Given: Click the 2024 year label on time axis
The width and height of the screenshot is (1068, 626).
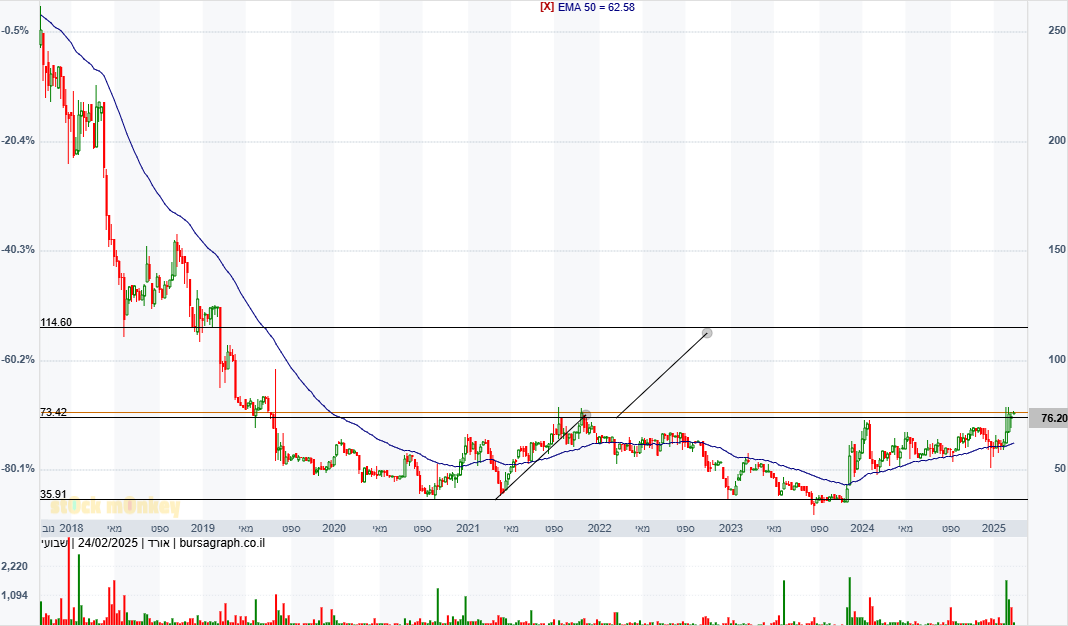Looking at the screenshot, I should 862,528.
